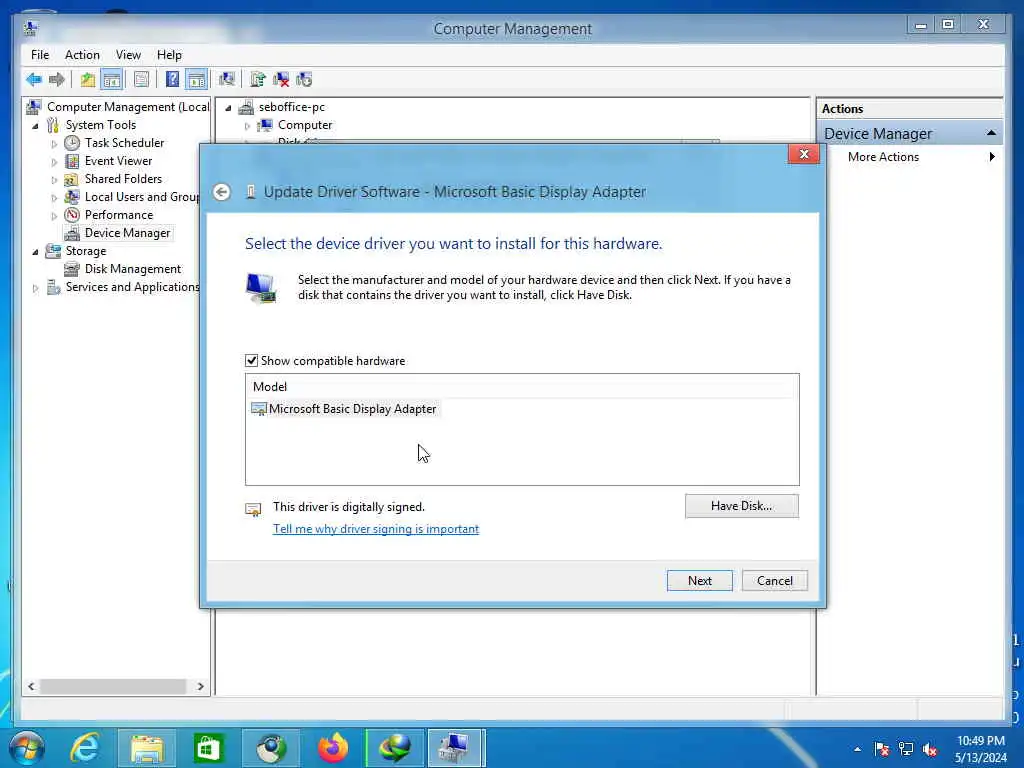
Task: Open Internet Explorer from the taskbar
Action: 85,748
